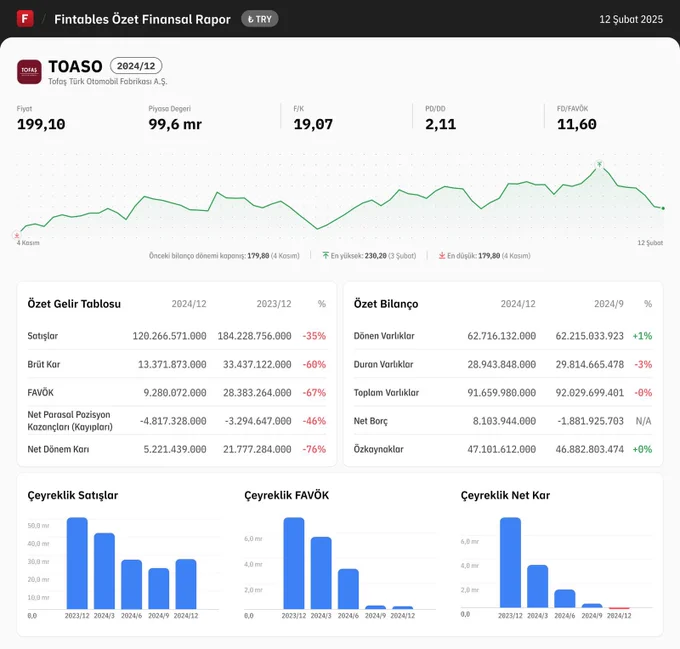680x649 pixels.
Task: Click the Piyasa Değeri value 99,6 mr
Action: (175, 124)
